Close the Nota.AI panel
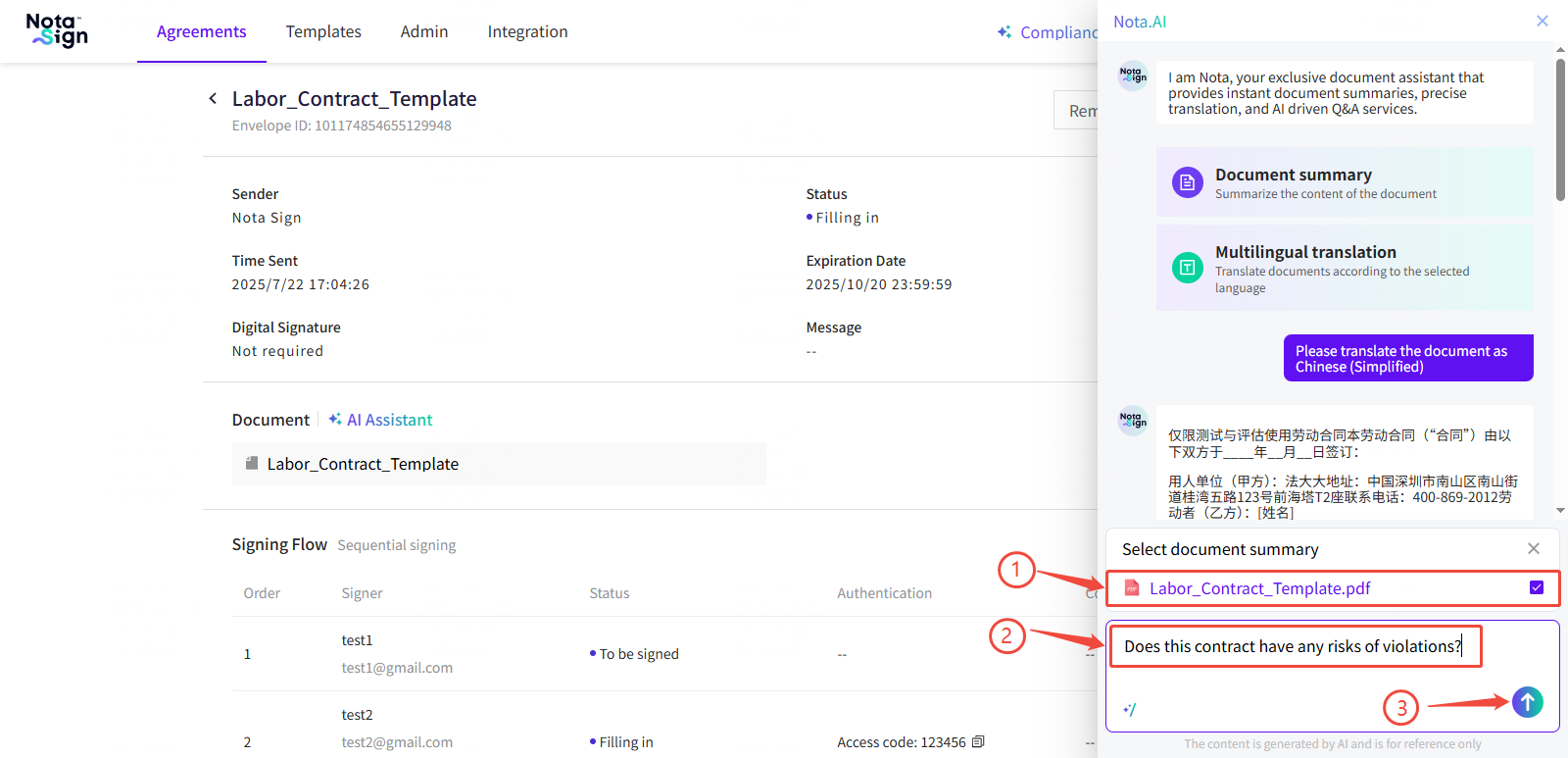The height and width of the screenshot is (758, 1568). [1542, 21]
